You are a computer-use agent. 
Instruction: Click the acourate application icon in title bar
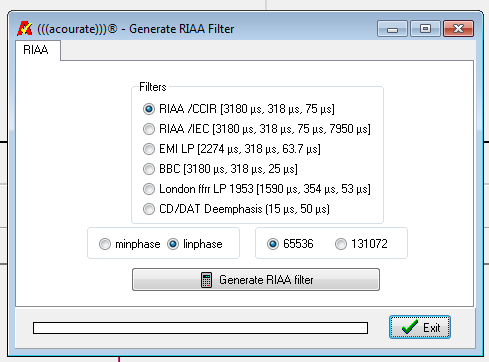[25, 28]
